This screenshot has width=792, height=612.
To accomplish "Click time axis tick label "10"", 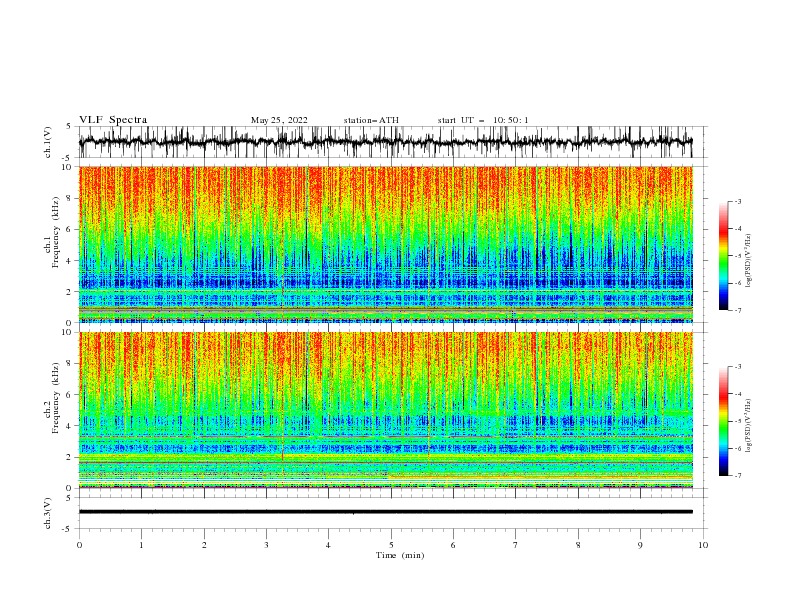I will pos(703,545).
